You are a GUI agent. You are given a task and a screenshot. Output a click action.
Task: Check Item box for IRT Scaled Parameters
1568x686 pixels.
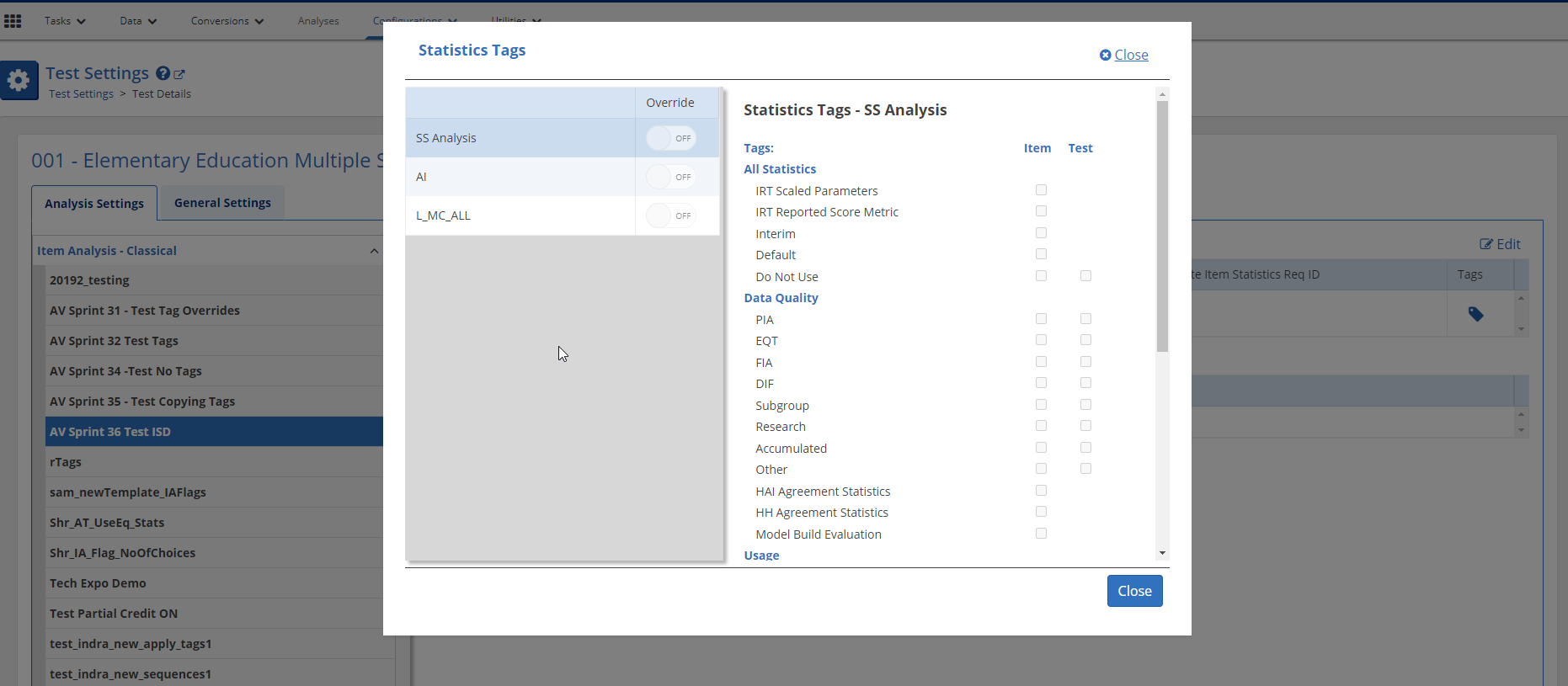click(1041, 190)
